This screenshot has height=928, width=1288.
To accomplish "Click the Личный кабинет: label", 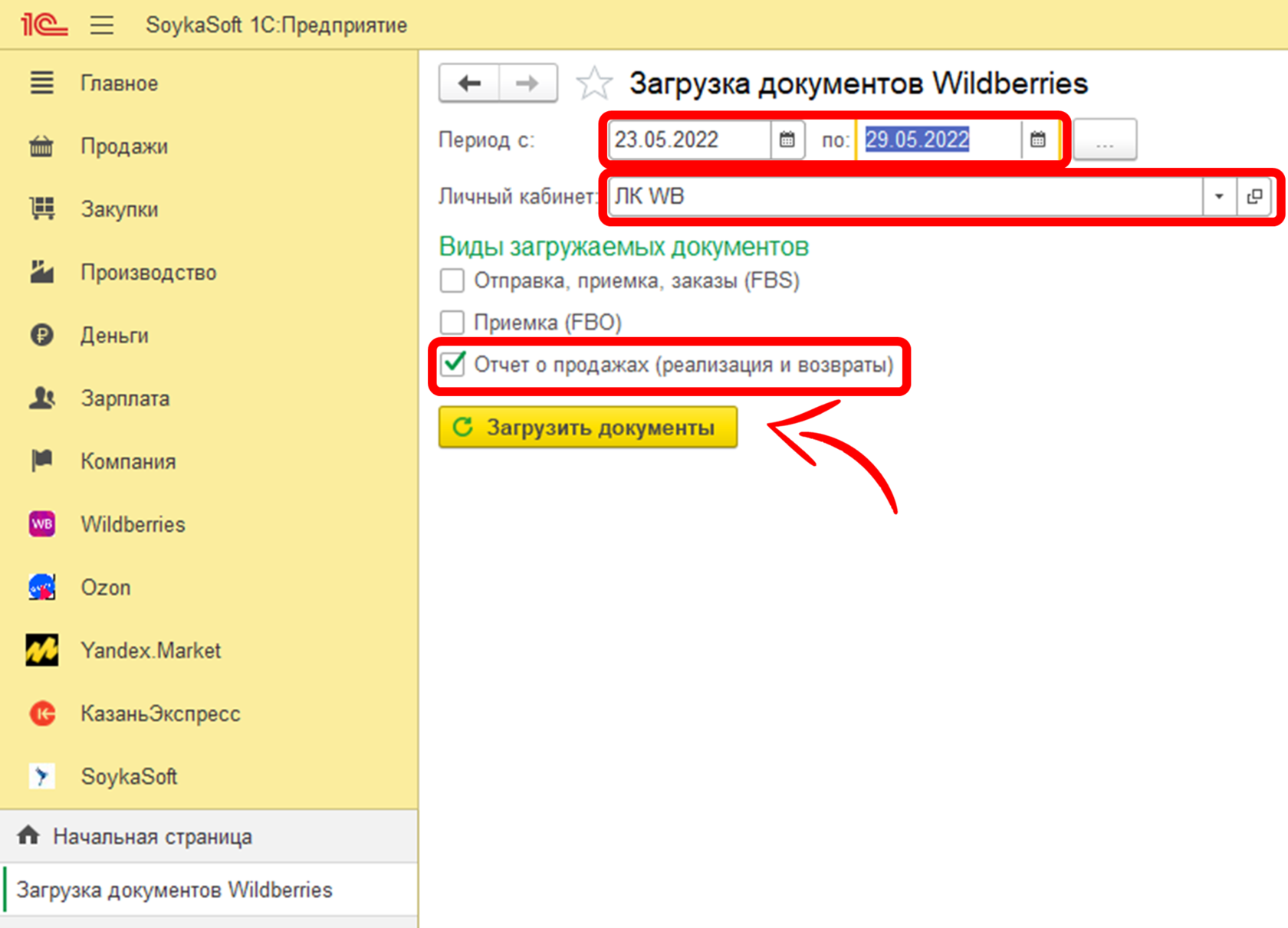I will click(x=518, y=197).
